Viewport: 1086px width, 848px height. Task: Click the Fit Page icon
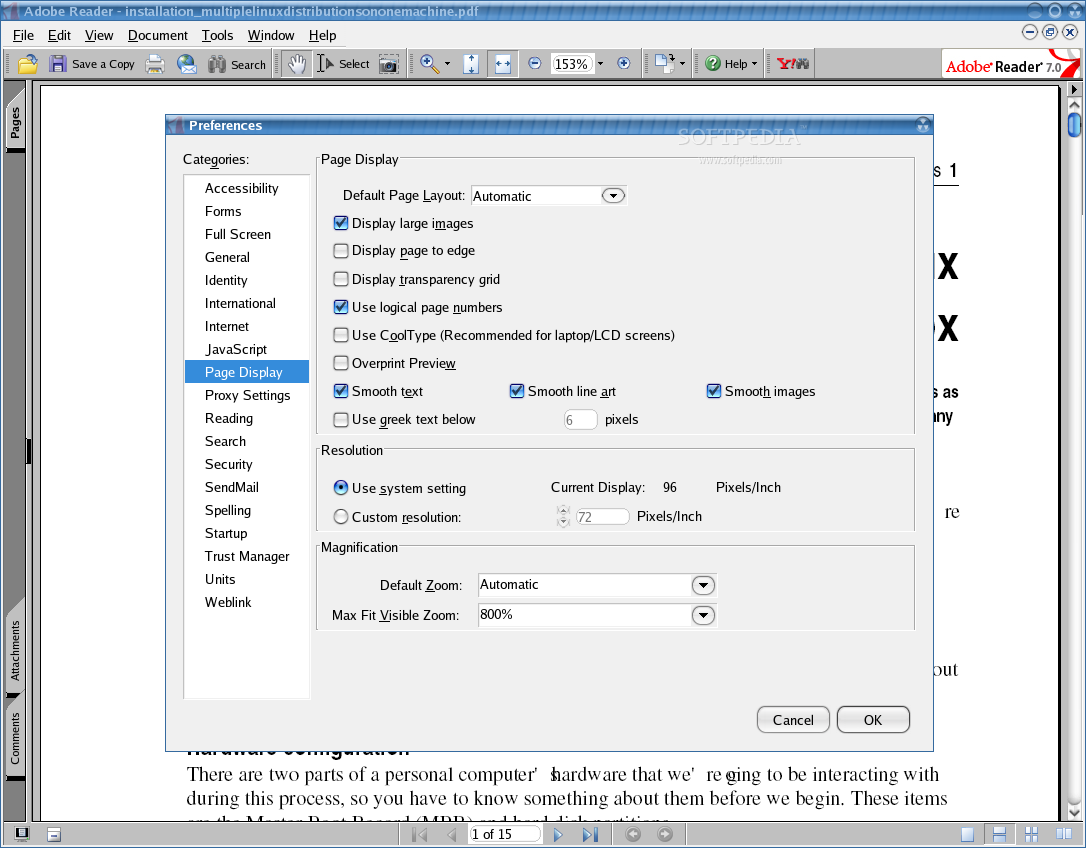pyautogui.click(x=471, y=63)
